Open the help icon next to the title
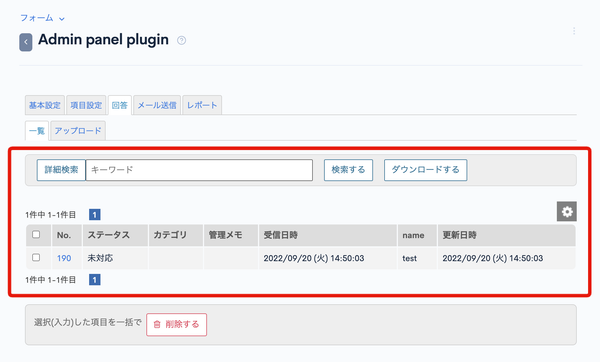 click(181, 40)
